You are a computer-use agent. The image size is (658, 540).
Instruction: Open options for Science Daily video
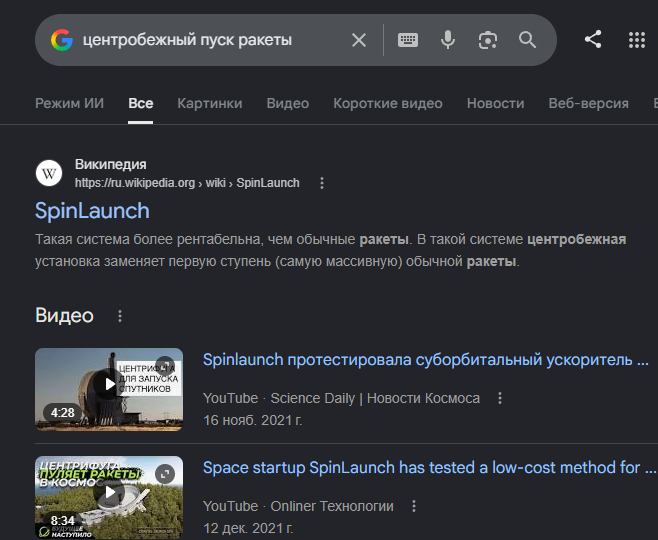[500, 398]
